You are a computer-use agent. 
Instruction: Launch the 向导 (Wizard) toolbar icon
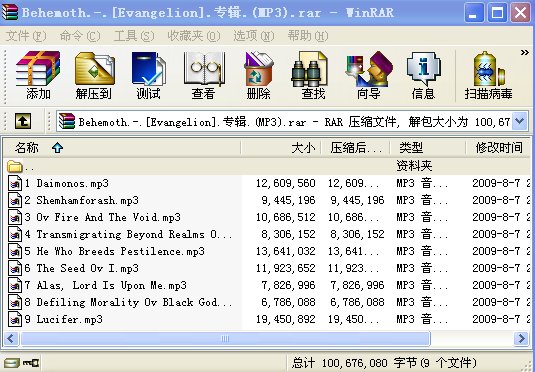click(x=368, y=69)
